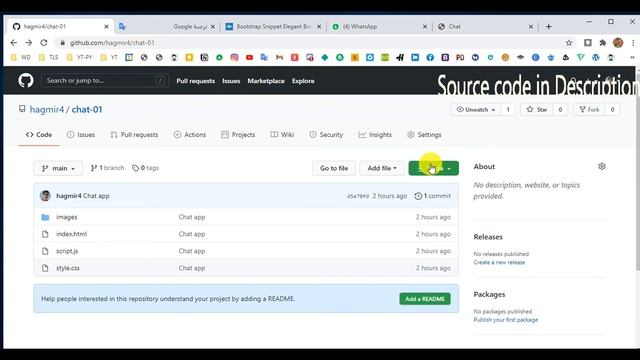This screenshot has width=640, height=360.
Task: Open the Facebook bookmark
Action: point(430,58)
